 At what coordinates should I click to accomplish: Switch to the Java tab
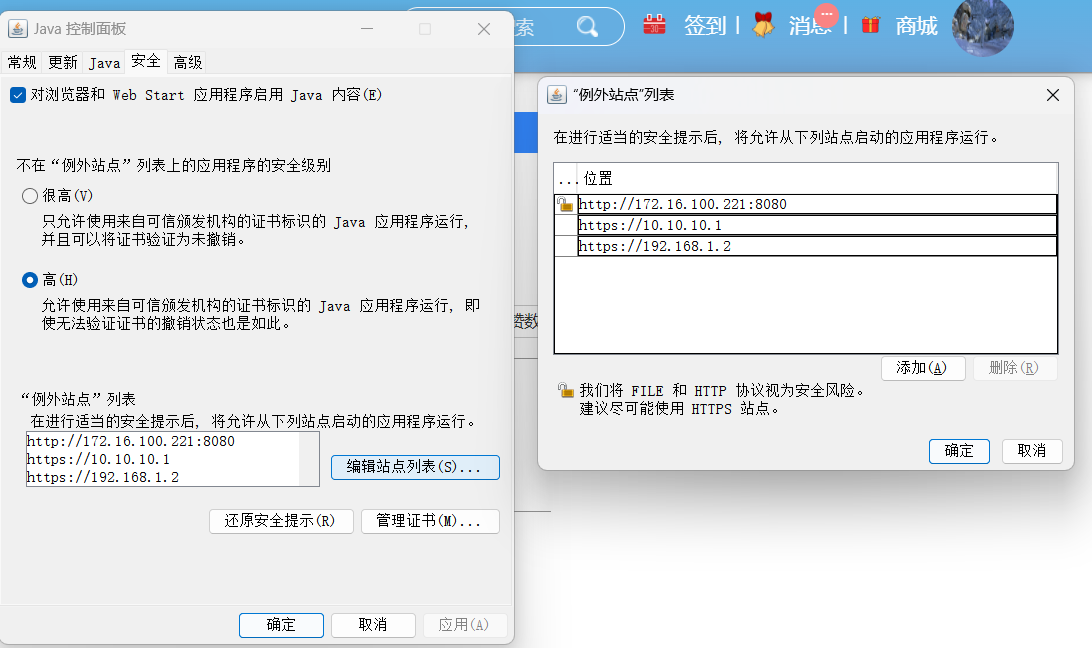pos(104,63)
